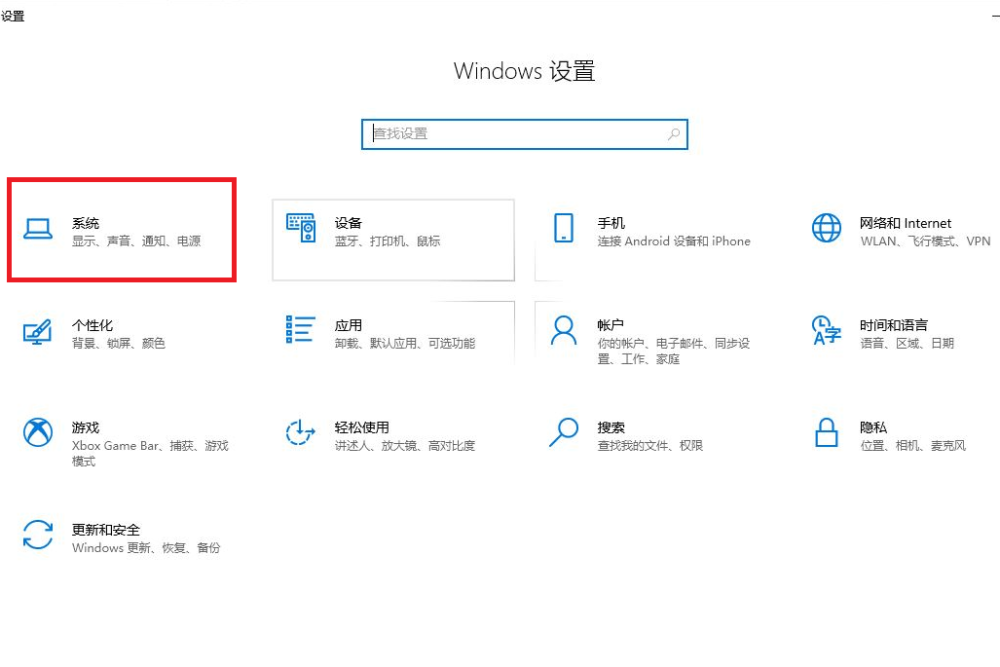The height and width of the screenshot is (667, 1000).
Task: Click the description 背景、锁屏、颜色
Action: (119, 343)
